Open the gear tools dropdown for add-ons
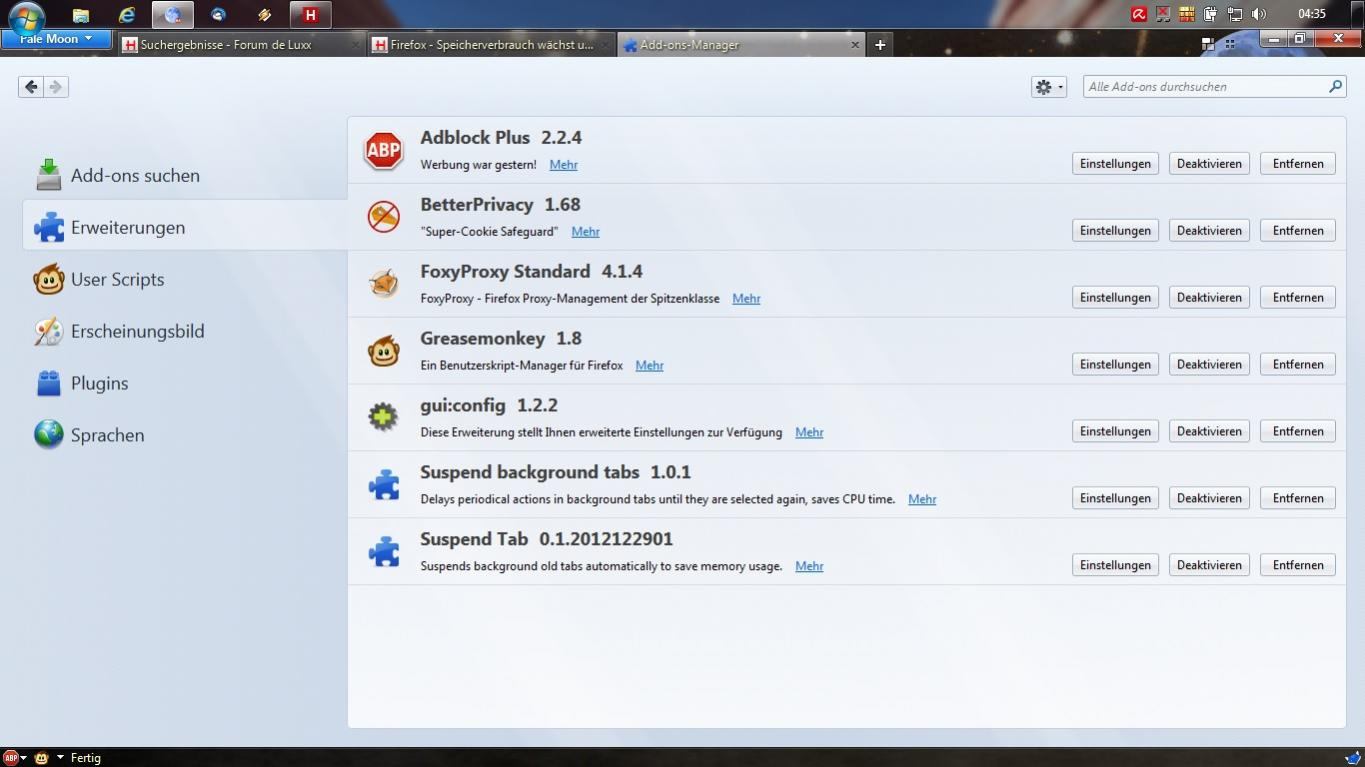The width and height of the screenshot is (1365, 767). (x=1049, y=87)
